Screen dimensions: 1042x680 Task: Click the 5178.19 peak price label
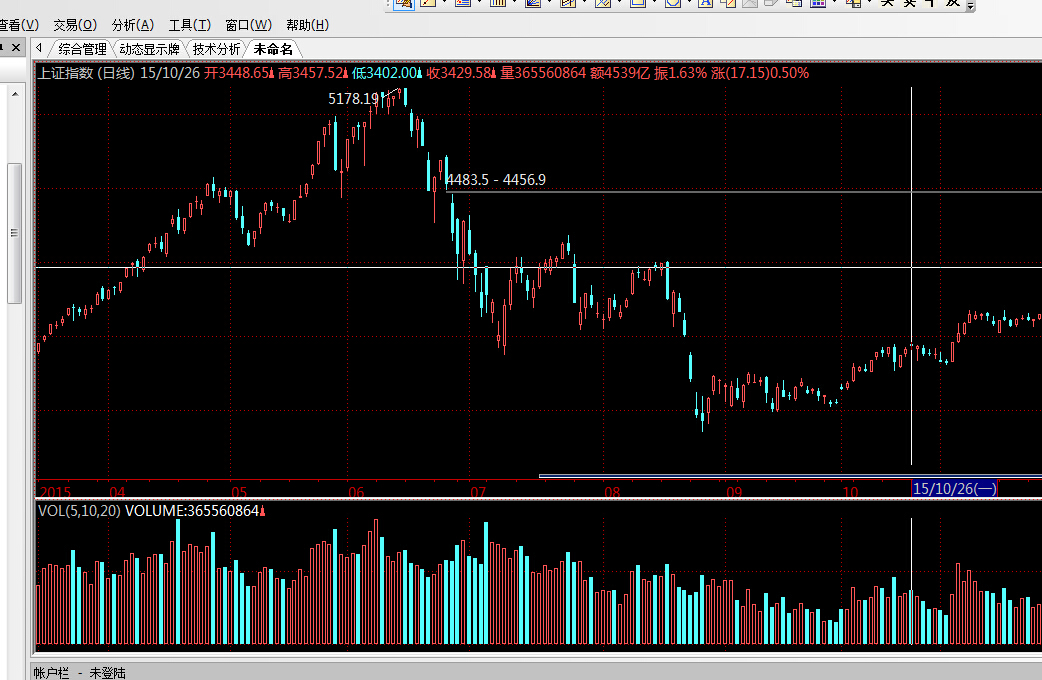click(354, 99)
